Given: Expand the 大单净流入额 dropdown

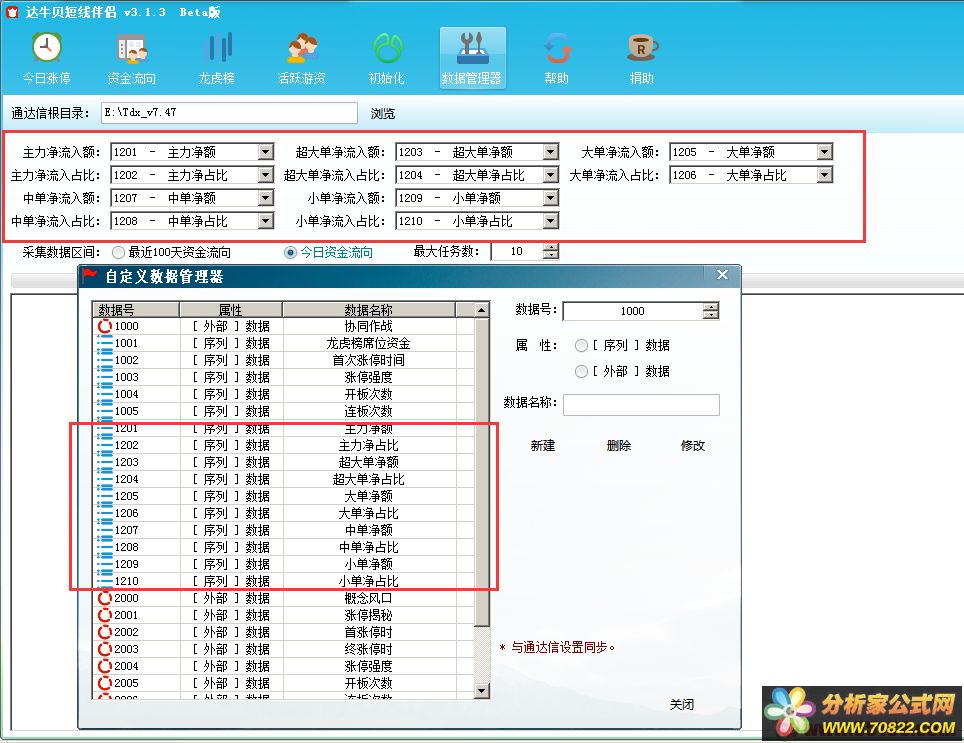Looking at the screenshot, I should pyautogui.click(x=825, y=152).
